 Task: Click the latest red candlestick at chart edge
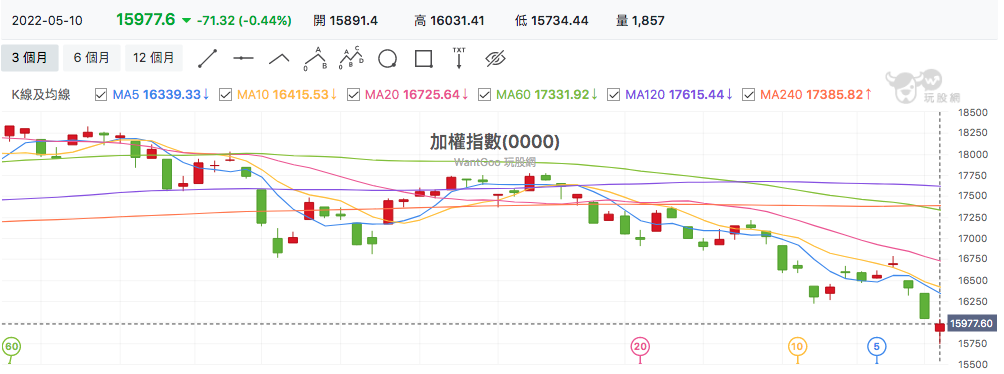pos(940,327)
